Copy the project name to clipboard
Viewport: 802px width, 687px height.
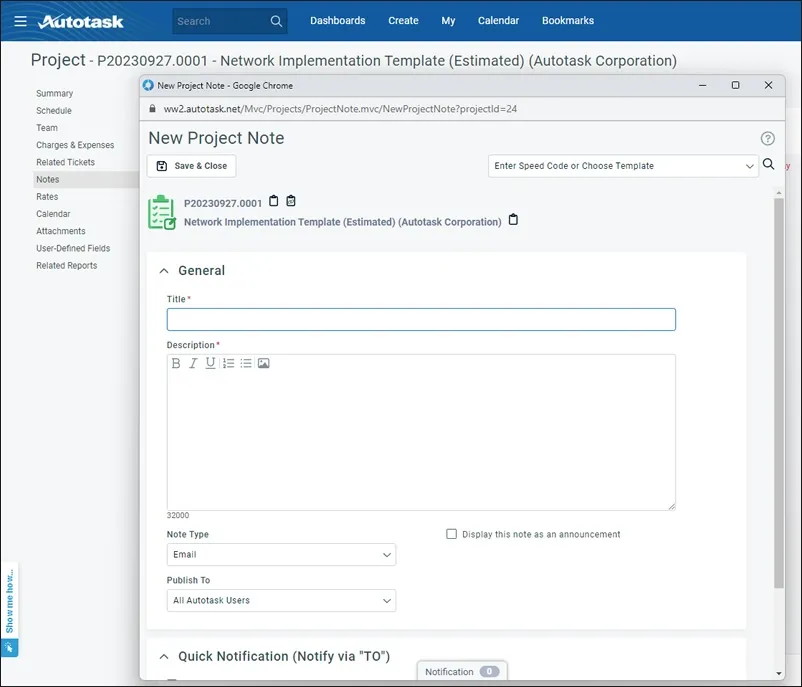point(513,219)
